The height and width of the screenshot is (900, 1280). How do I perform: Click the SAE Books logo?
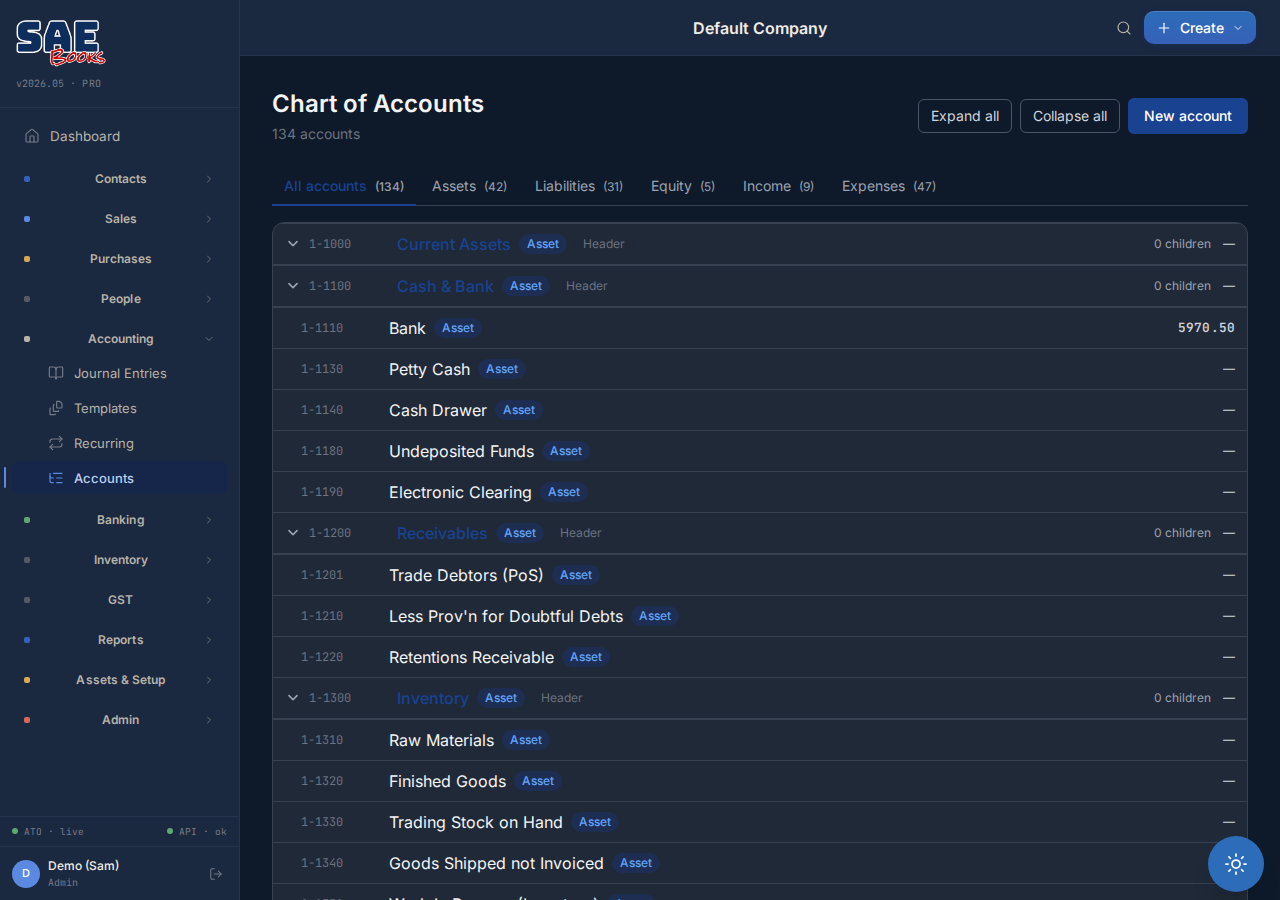pos(60,43)
